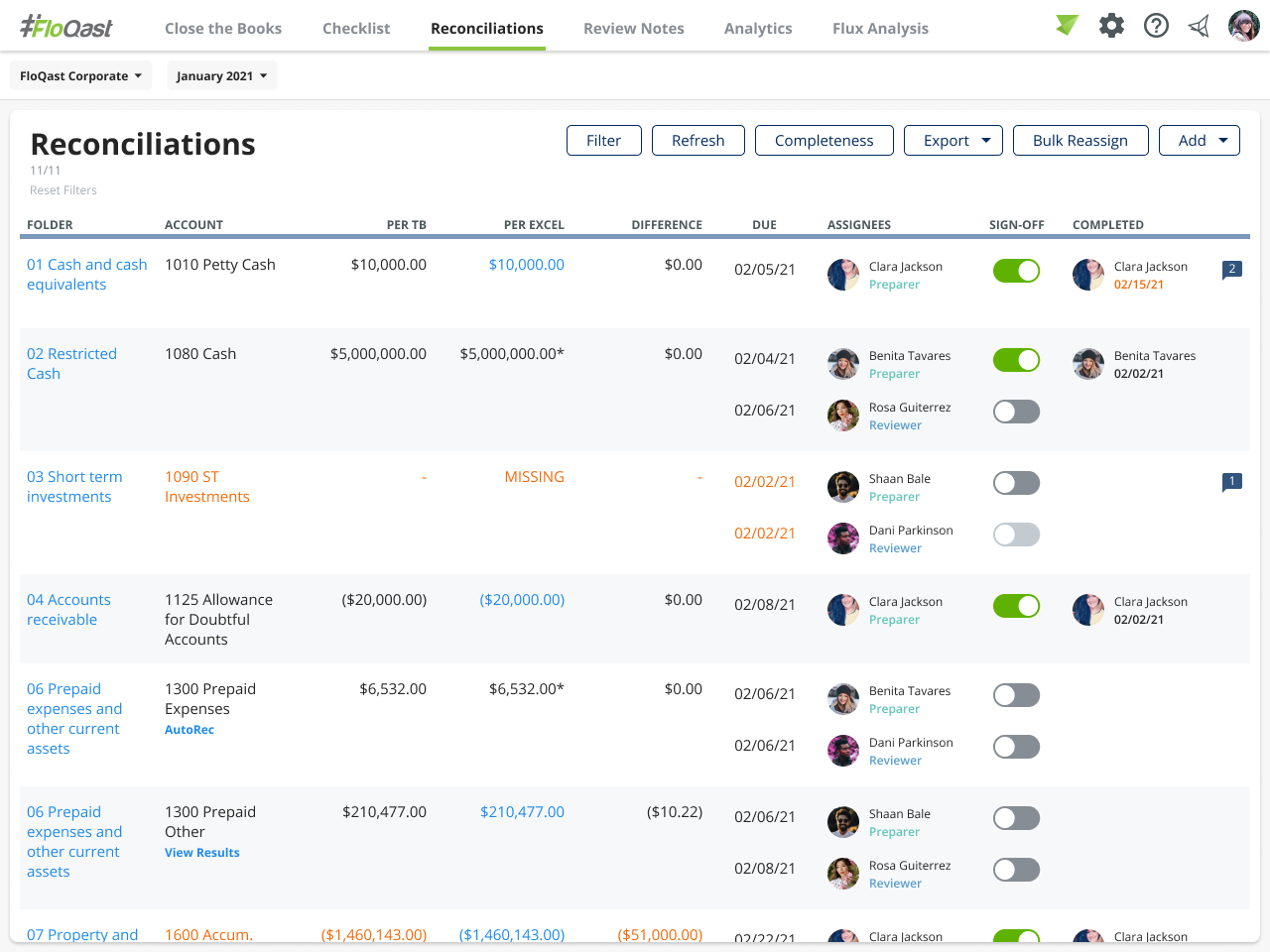Open the Export dropdown

tap(952, 140)
